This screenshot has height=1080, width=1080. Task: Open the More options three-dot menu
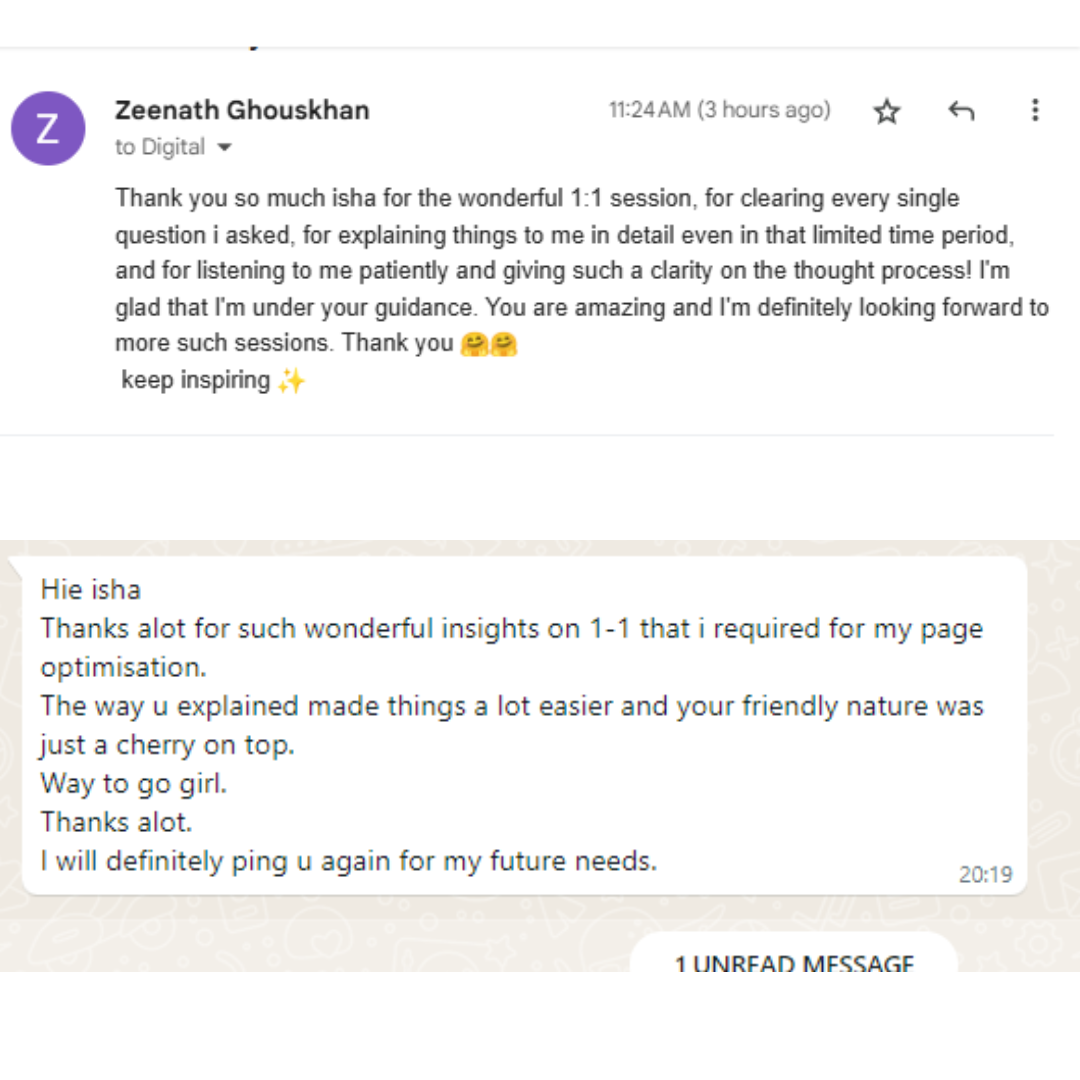(1035, 110)
